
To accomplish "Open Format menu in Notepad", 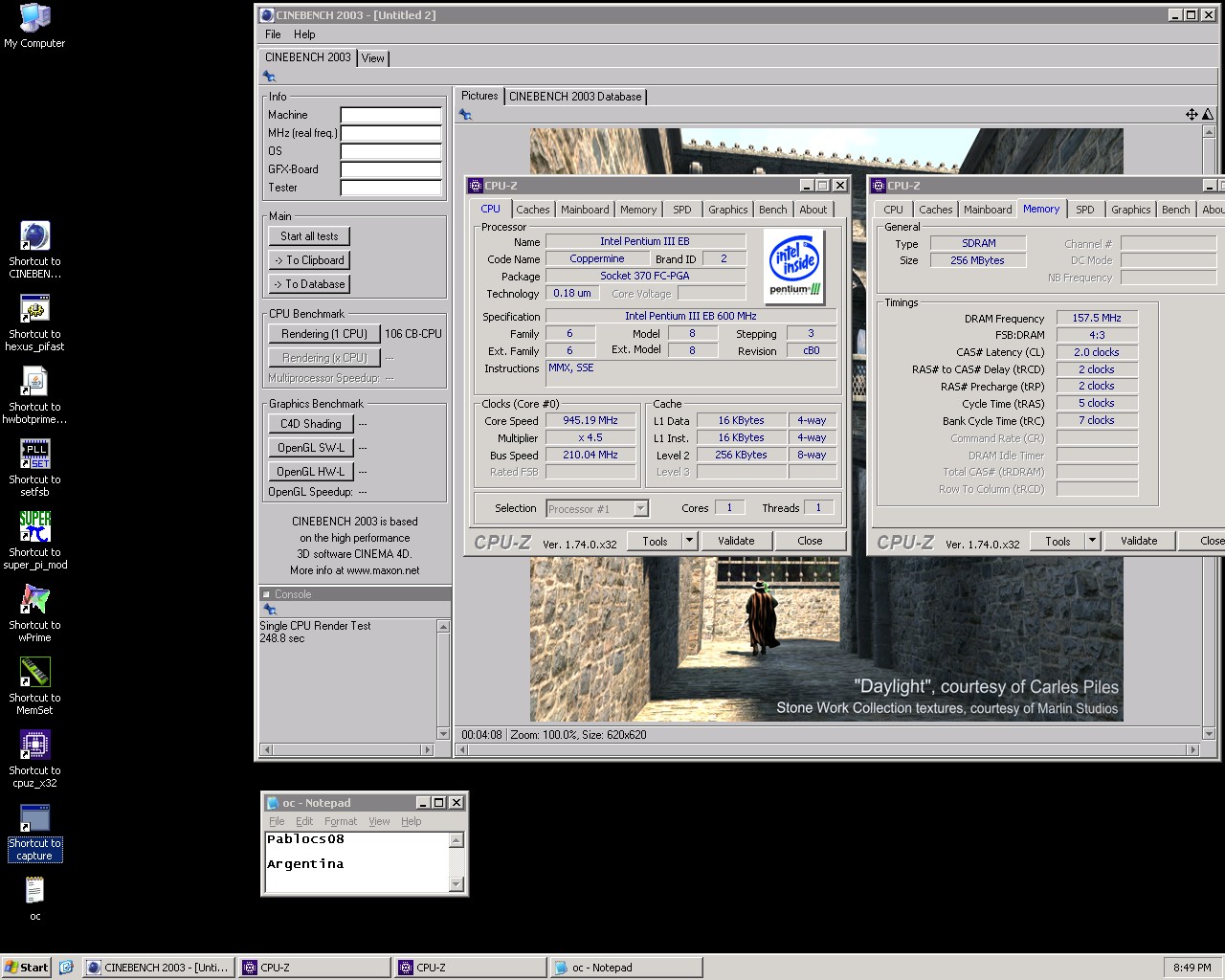I will pyautogui.click(x=340, y=821).
